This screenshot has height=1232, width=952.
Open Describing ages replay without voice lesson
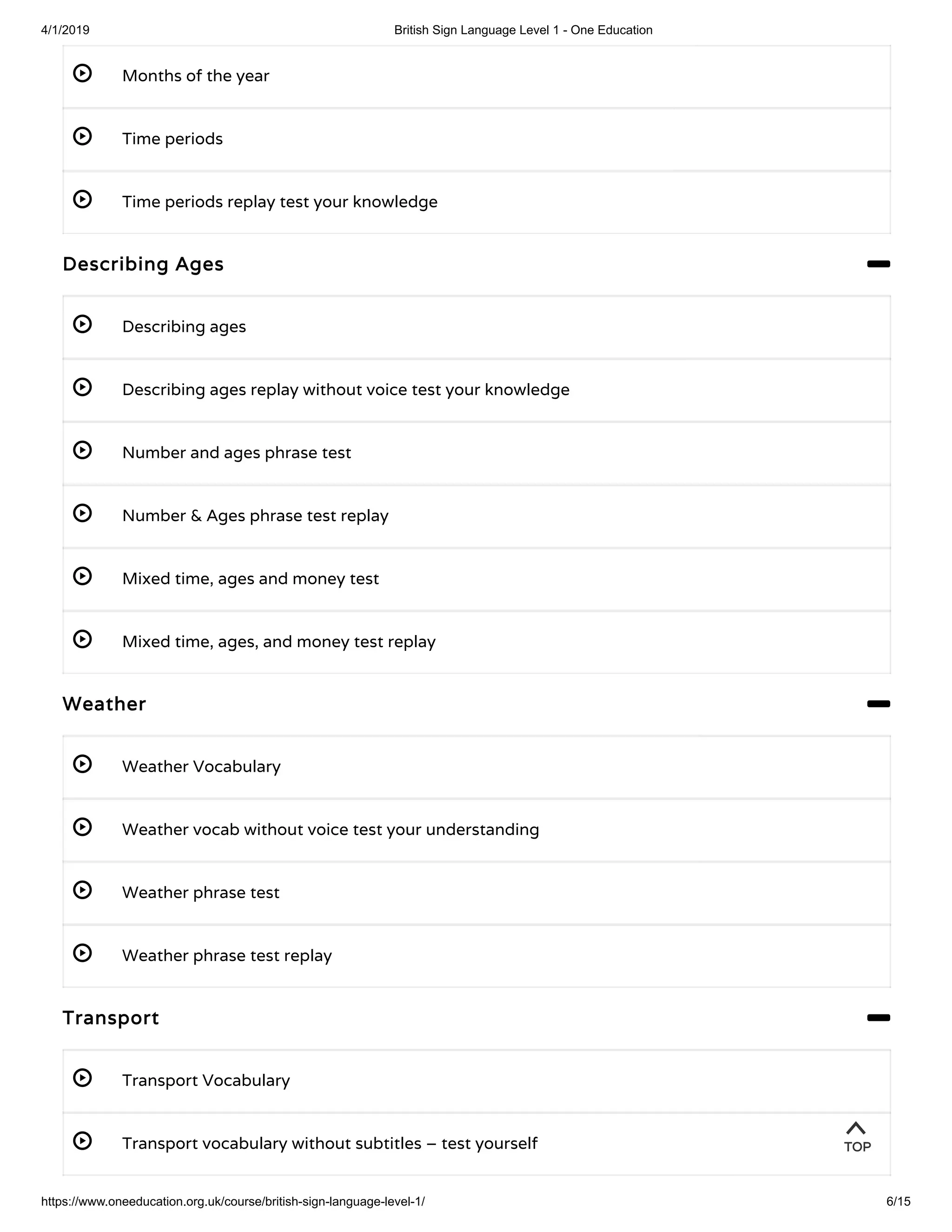[346, 390]
